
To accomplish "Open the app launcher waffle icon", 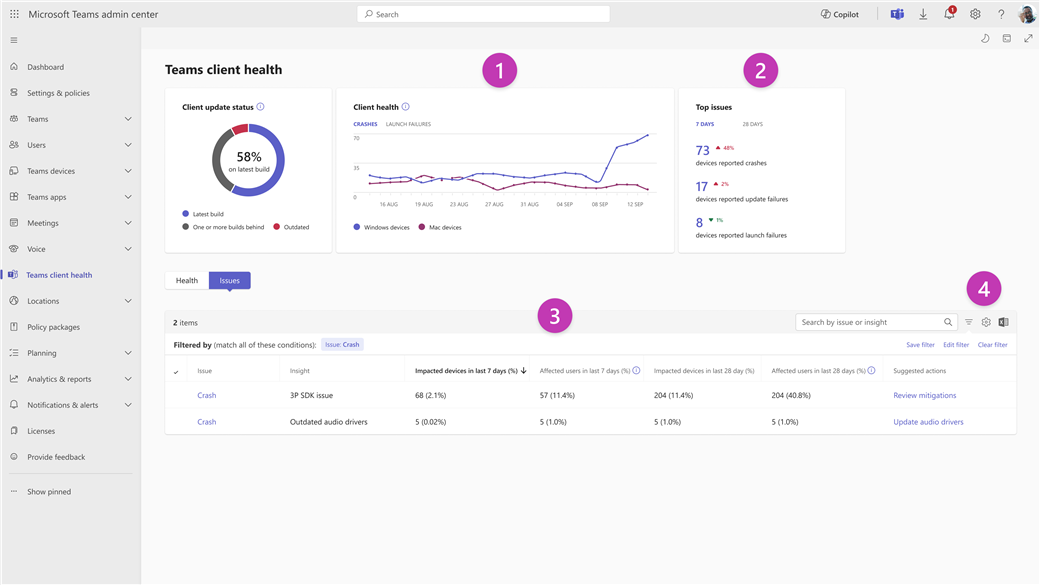I will (14, 14).
